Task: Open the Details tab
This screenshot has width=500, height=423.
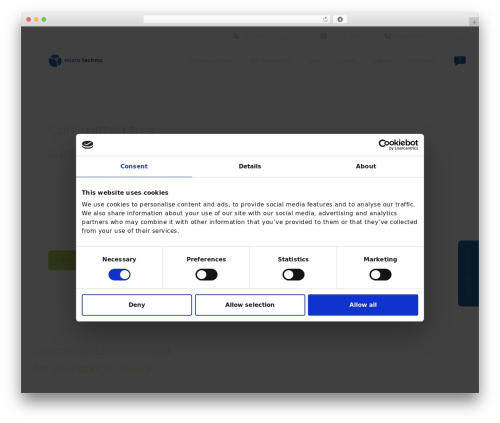Action: 250,166
